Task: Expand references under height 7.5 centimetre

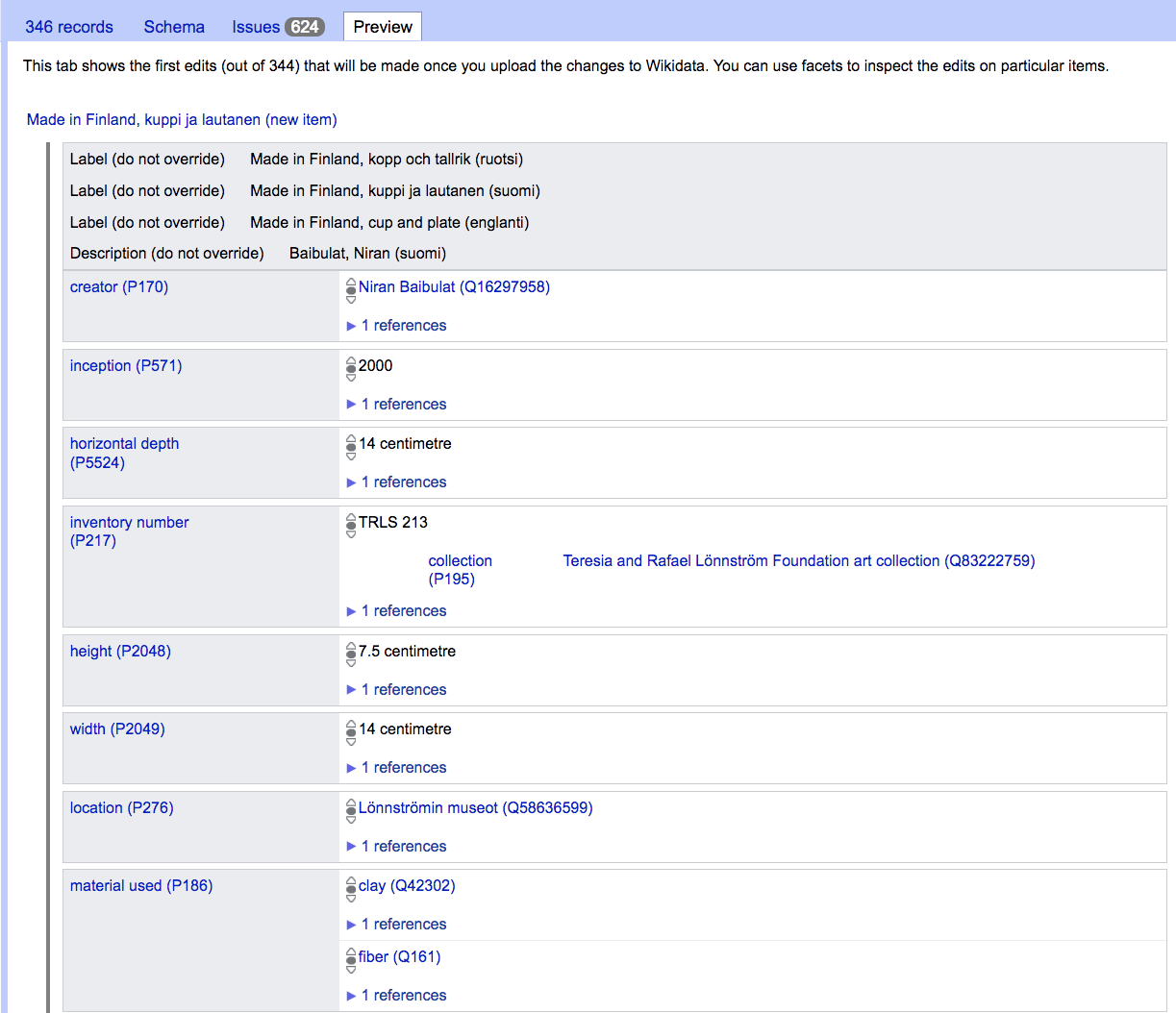Action: click(x=396, y=690)
